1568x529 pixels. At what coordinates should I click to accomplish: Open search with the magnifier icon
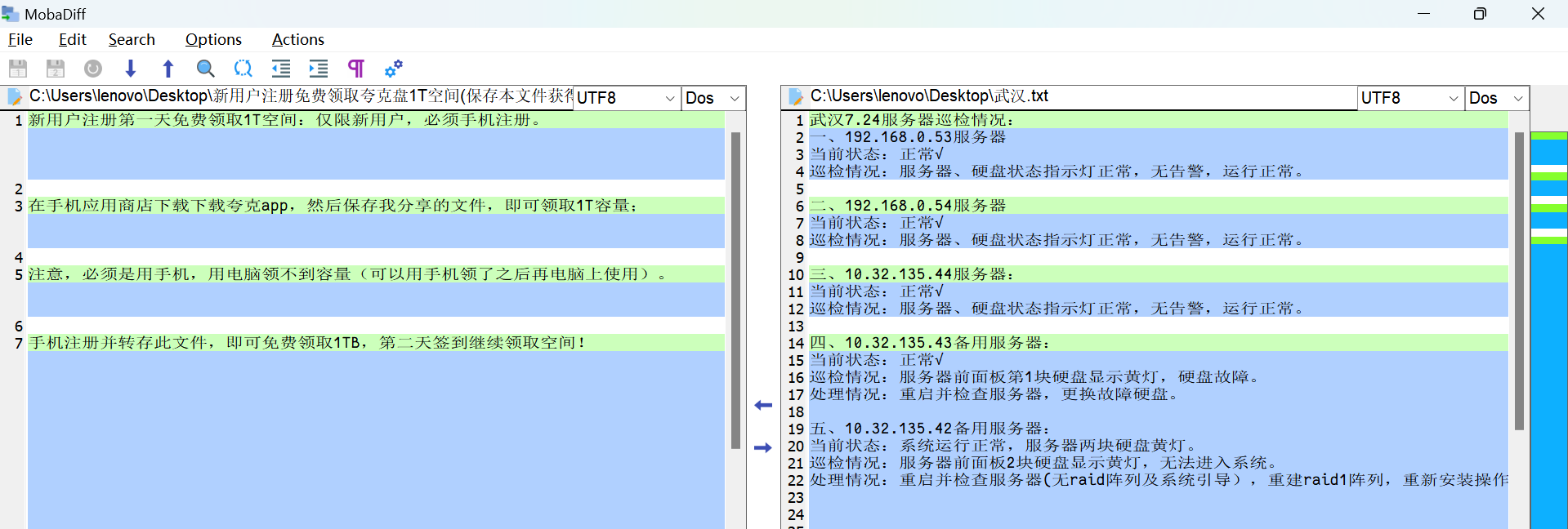[206, 69]
